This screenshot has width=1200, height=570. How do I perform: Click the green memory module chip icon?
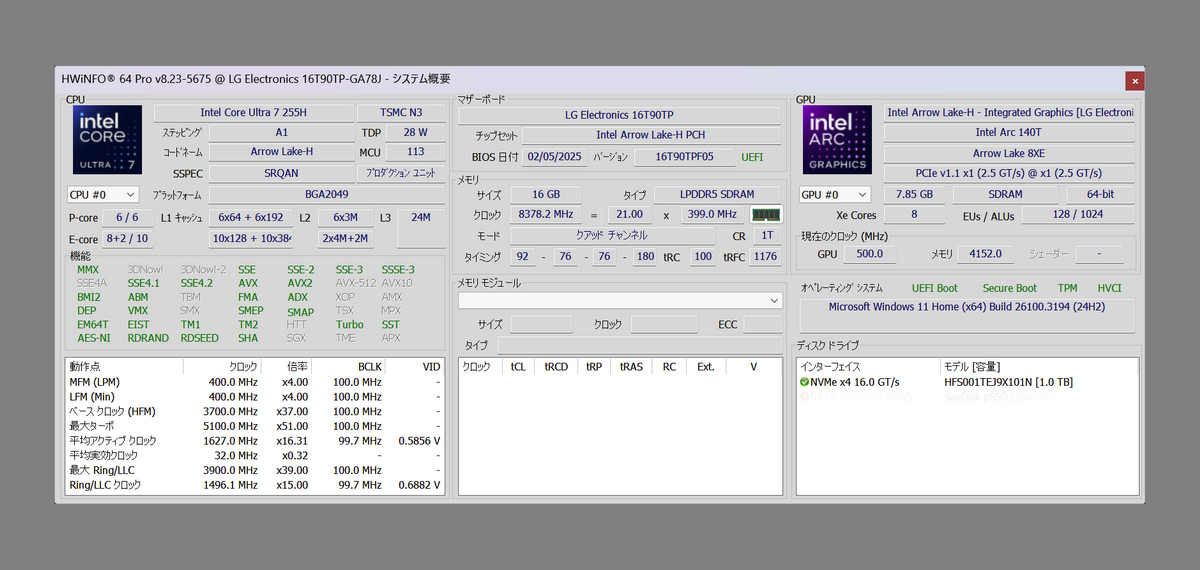tap(766, 214)
